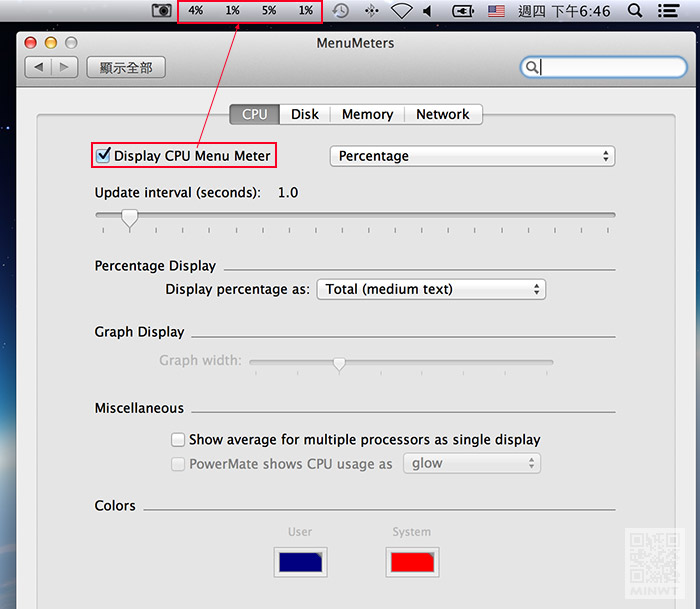
Task: Open the Percentage display mode dropdown
Action: [x=472, y=156]
